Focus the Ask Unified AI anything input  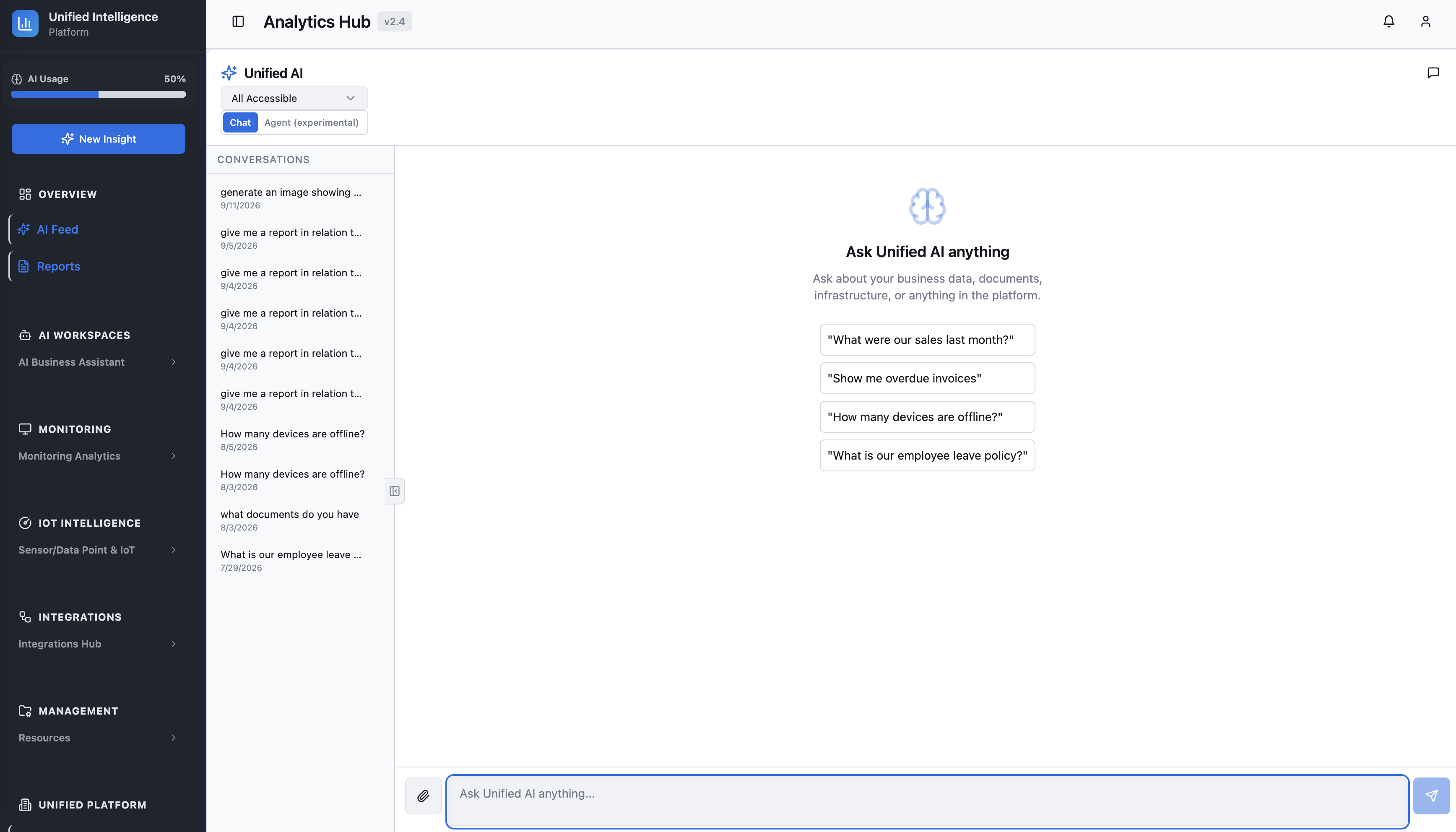[x=928, y=802]
